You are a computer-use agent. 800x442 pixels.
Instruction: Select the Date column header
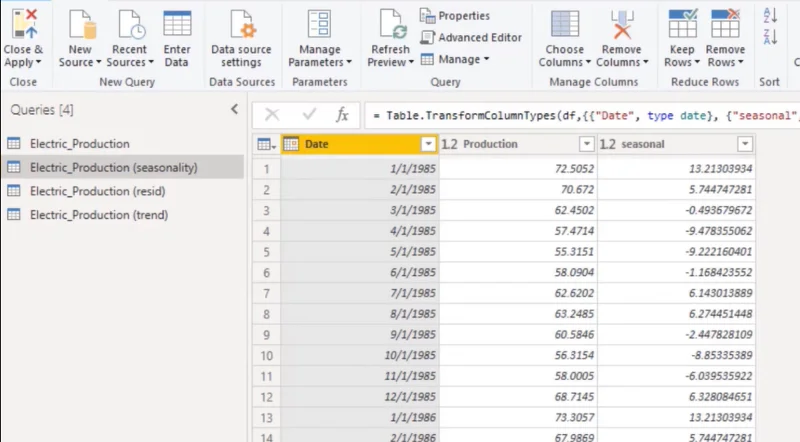[360, 144]
